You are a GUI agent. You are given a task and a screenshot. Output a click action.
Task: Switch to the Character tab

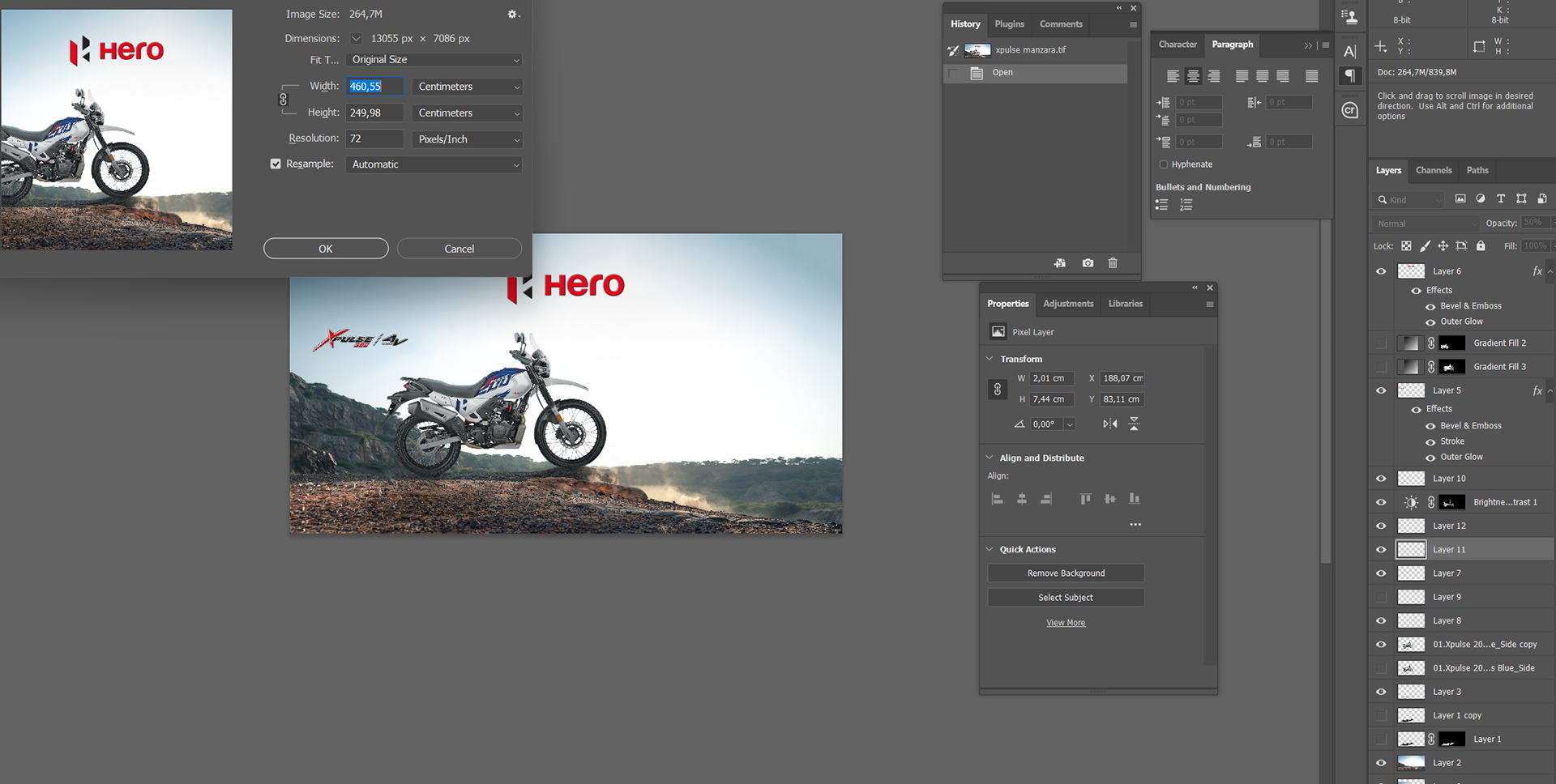click(x=1178, y=45)
